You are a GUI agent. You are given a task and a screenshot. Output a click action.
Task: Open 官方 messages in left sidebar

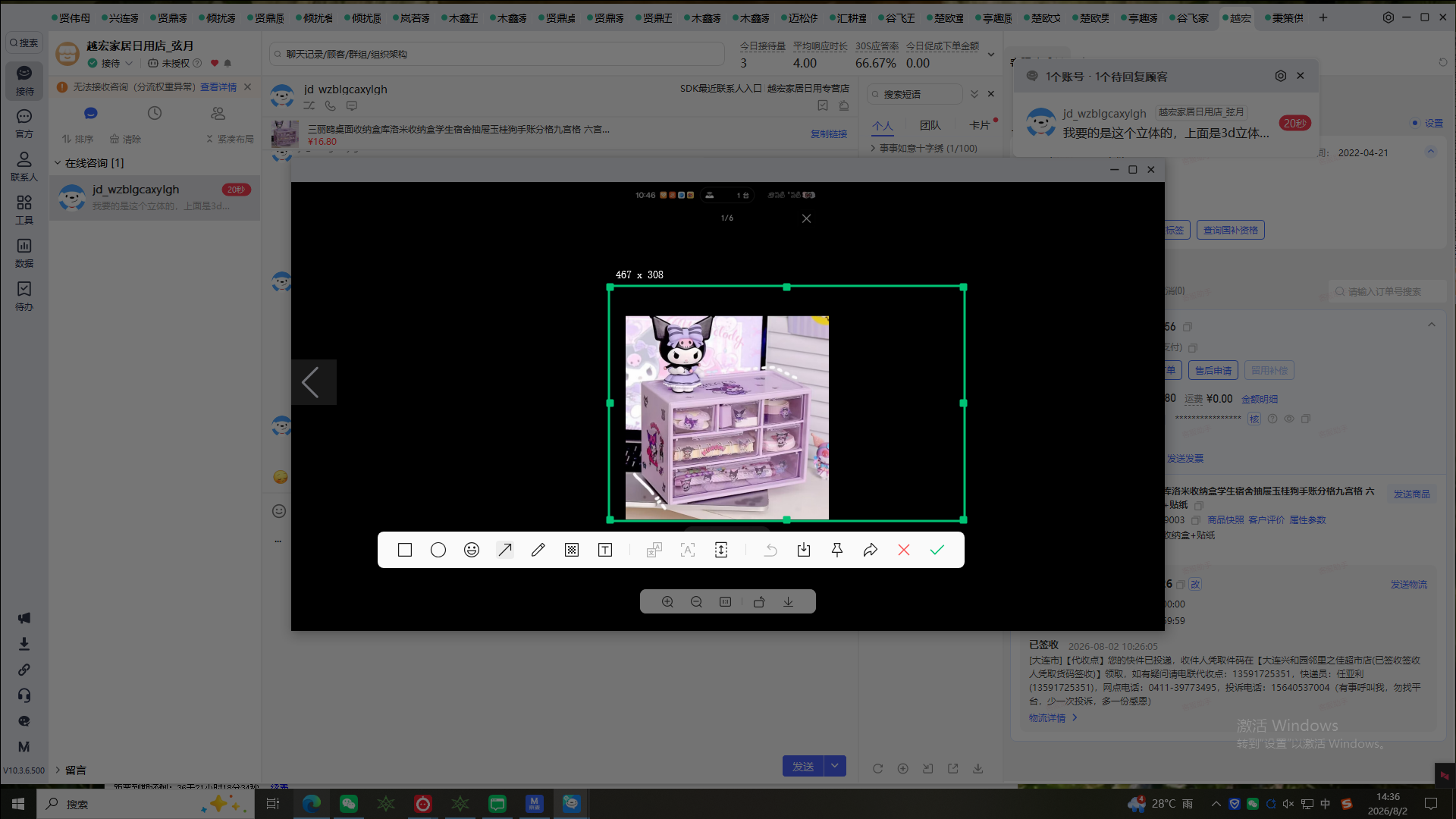[24, 124]
